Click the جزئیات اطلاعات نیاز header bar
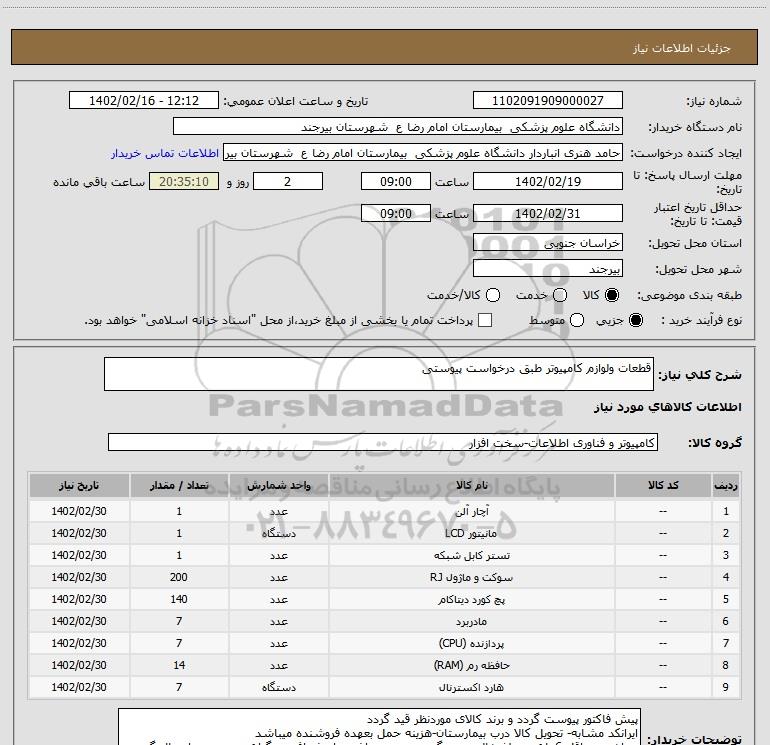 click(x=385, y=47)
